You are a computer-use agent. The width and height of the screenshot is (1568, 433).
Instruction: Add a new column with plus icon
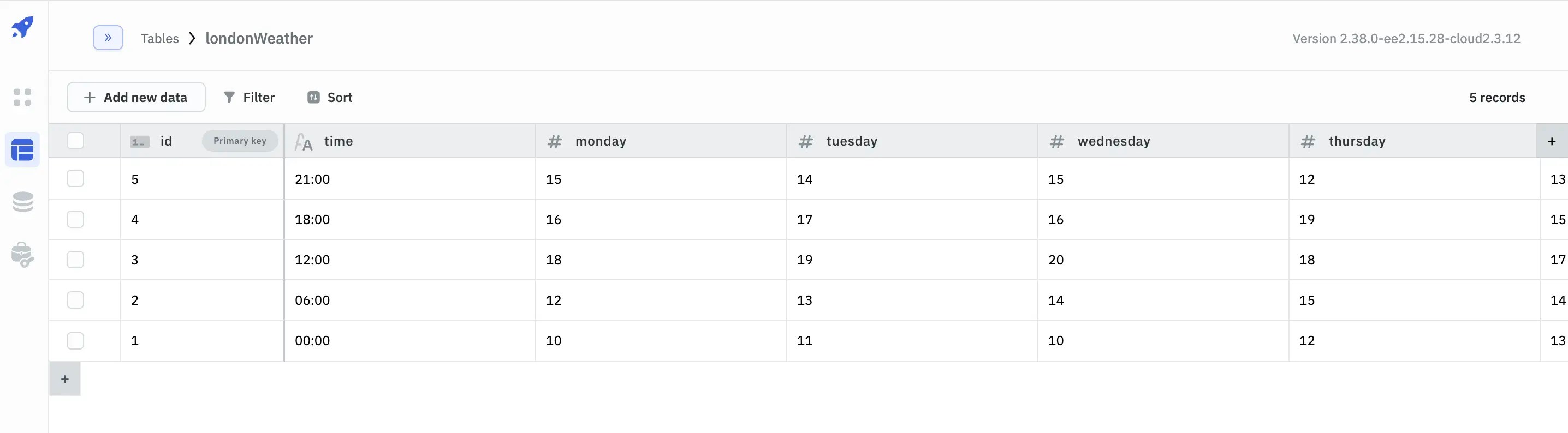pyautogui.click(x=1552, y=141)
